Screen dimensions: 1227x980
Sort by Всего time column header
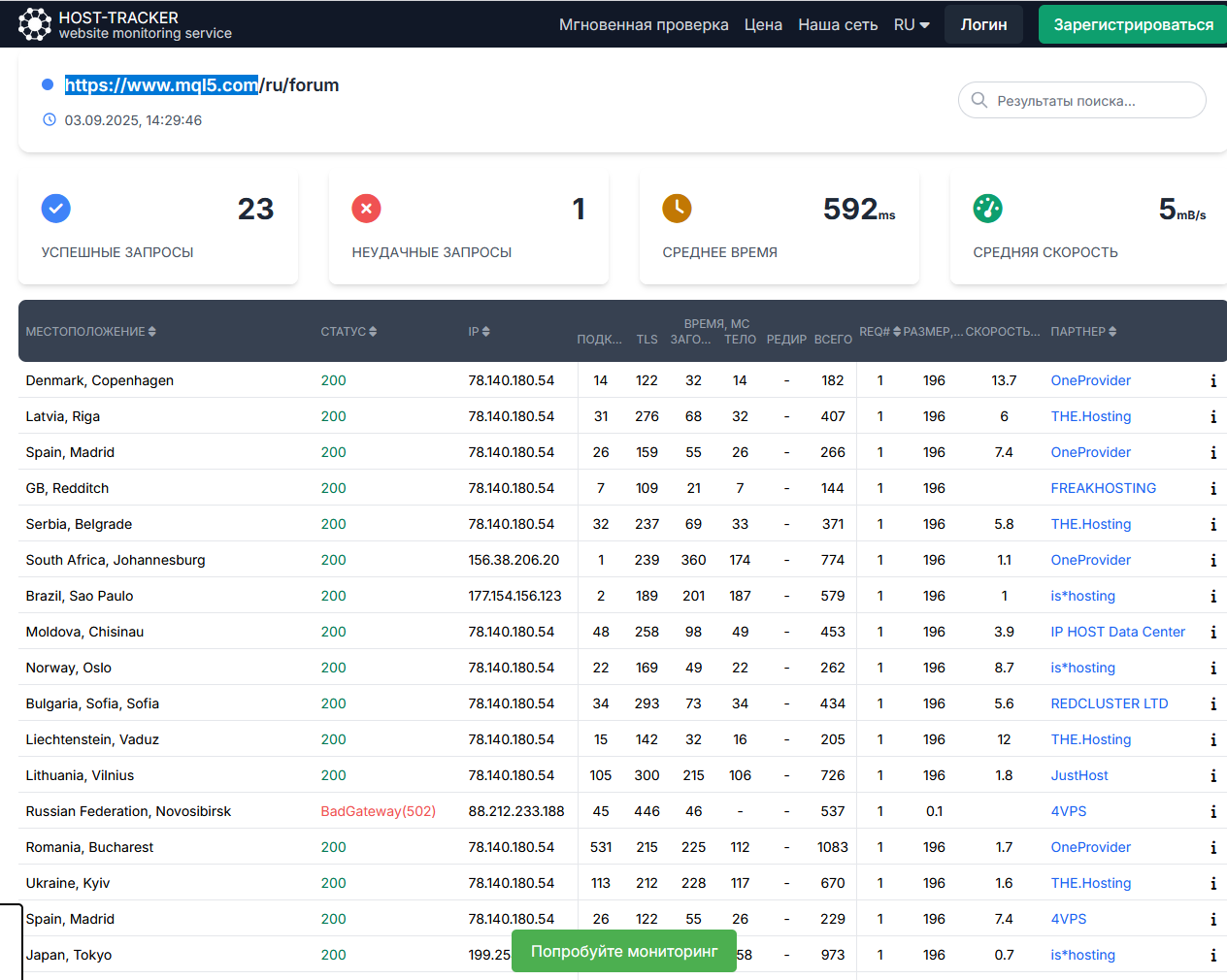[833, 340]
